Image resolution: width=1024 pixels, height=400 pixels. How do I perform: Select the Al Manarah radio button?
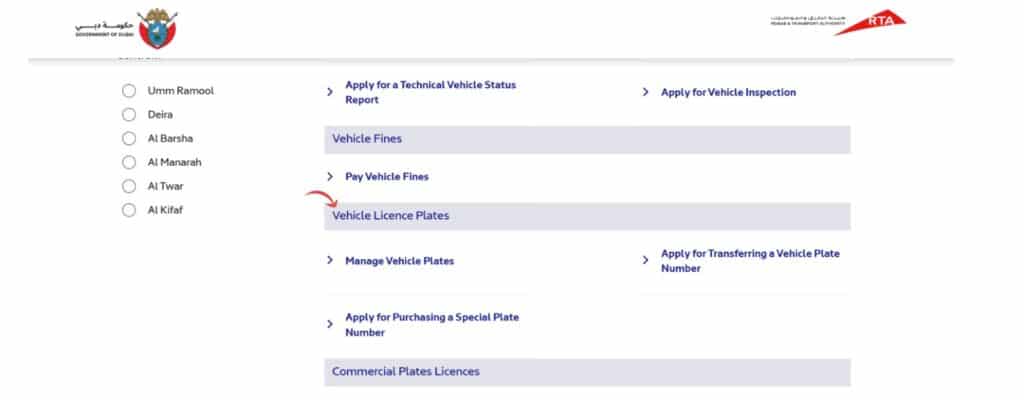(129, 162)
